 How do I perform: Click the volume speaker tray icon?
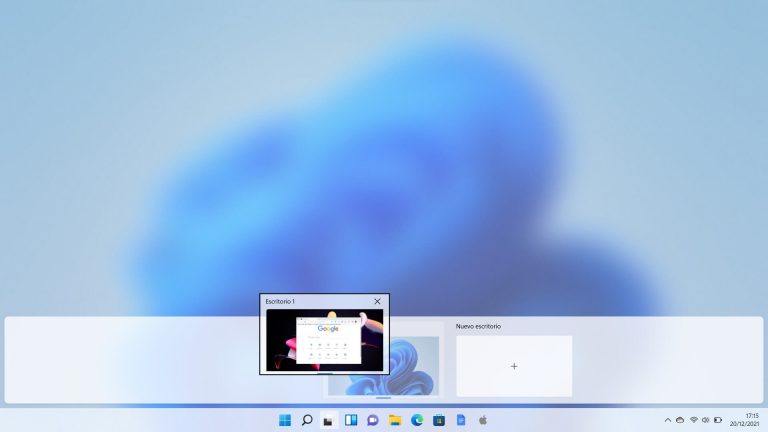pos(705,420)
